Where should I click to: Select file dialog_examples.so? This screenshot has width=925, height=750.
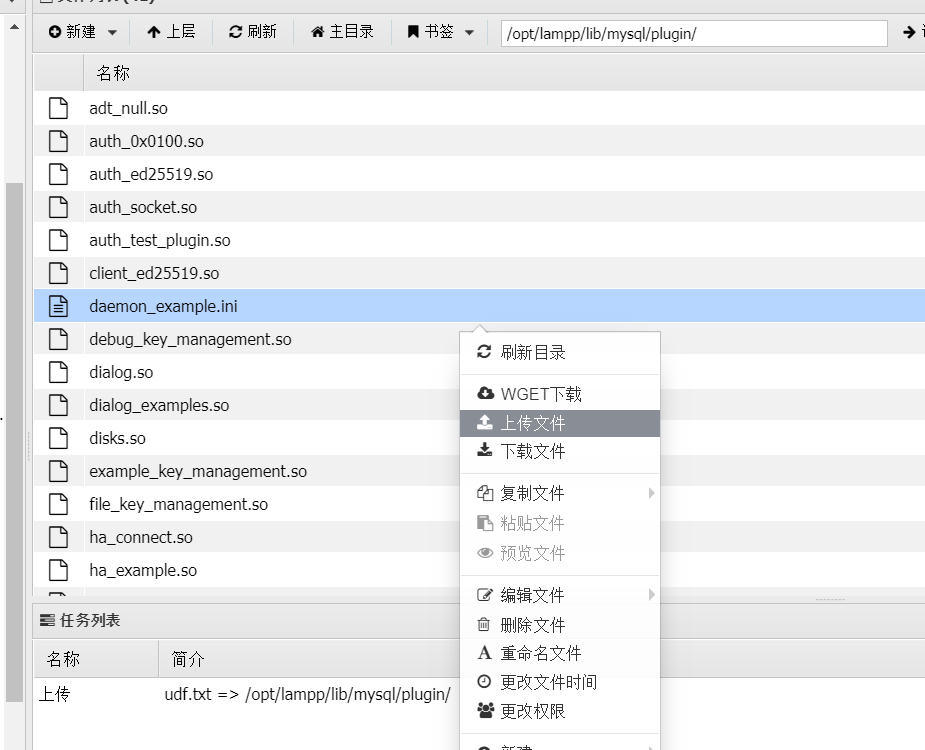pos(159,406)
